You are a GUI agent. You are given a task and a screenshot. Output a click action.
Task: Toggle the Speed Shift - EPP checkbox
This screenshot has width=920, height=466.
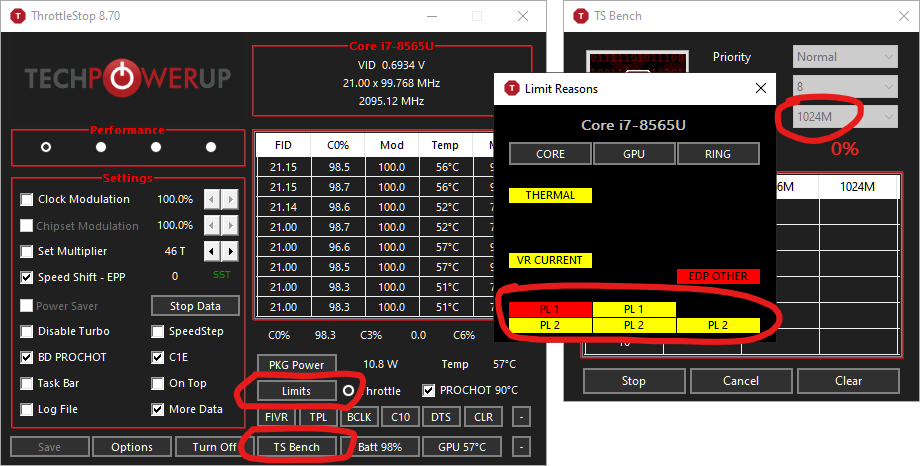point(26,277)
